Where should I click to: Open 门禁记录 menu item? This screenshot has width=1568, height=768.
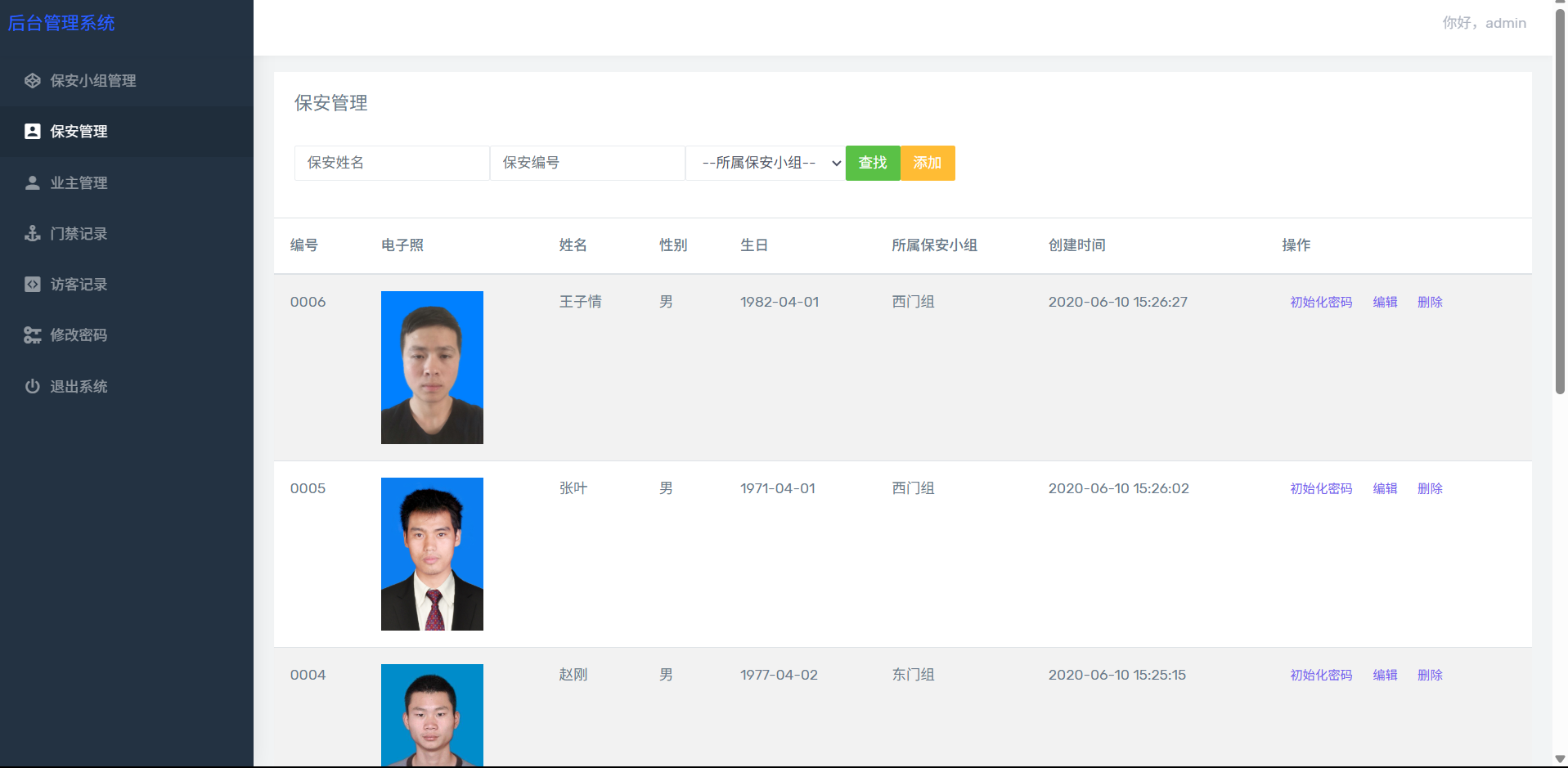(127, 234)
